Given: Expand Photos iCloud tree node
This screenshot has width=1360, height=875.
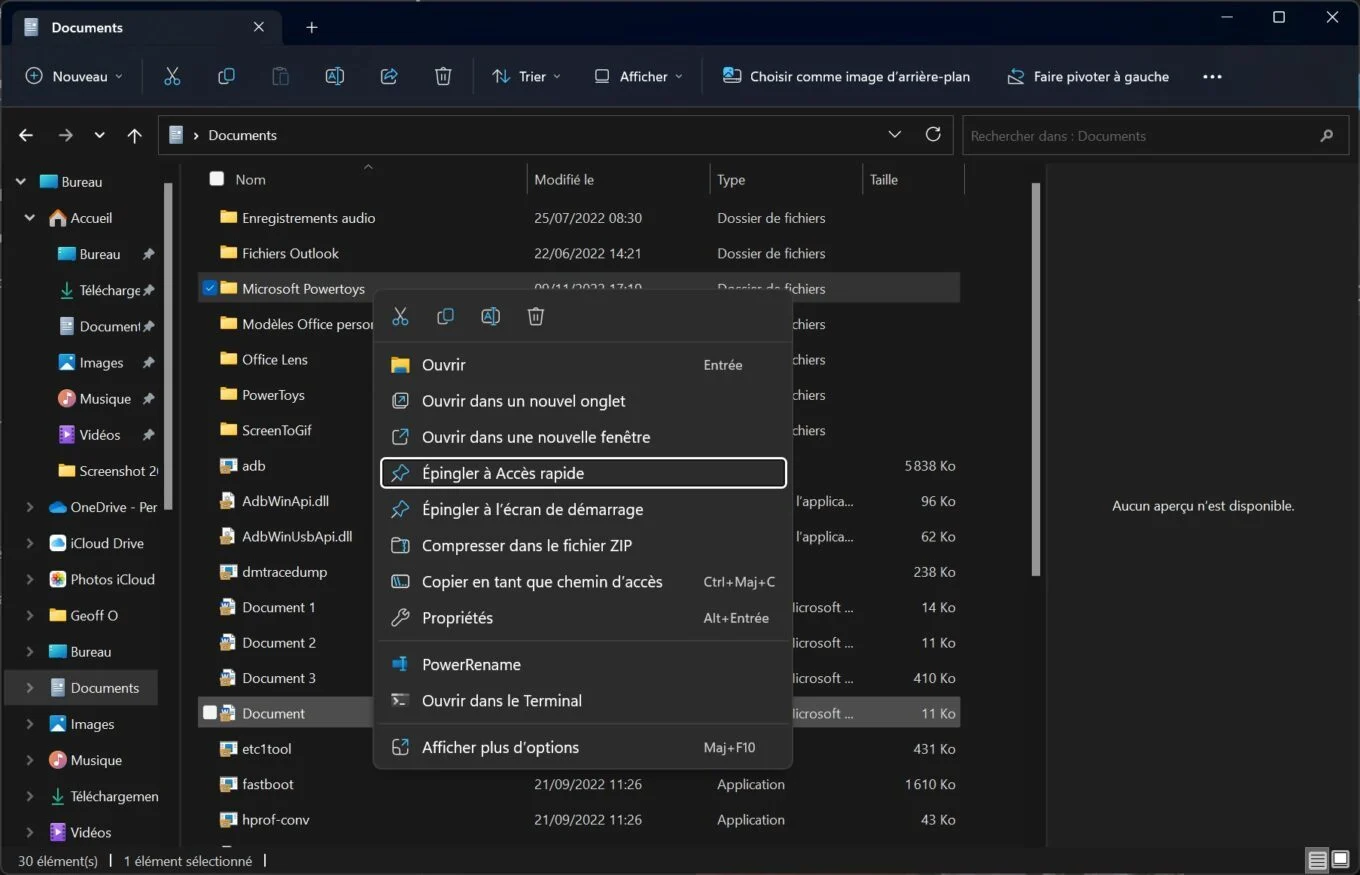Looking at the screenshot, I should click(30, 579).
